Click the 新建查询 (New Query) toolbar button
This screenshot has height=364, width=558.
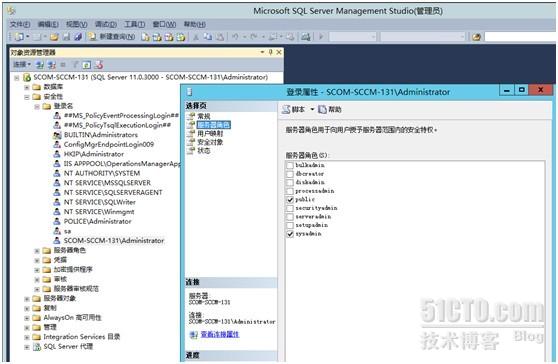pos(112,37)
